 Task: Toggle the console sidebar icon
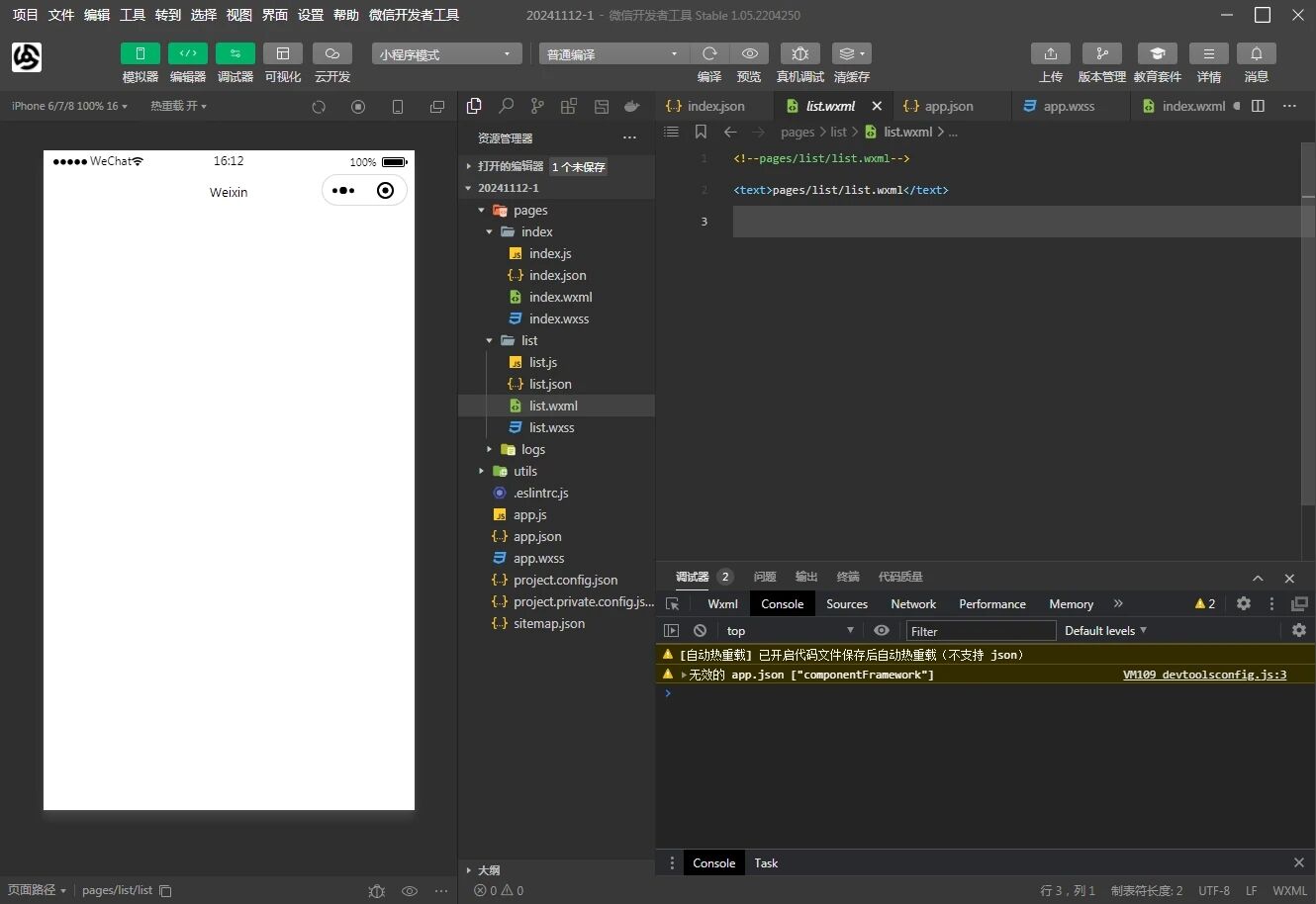pos(672,631)
